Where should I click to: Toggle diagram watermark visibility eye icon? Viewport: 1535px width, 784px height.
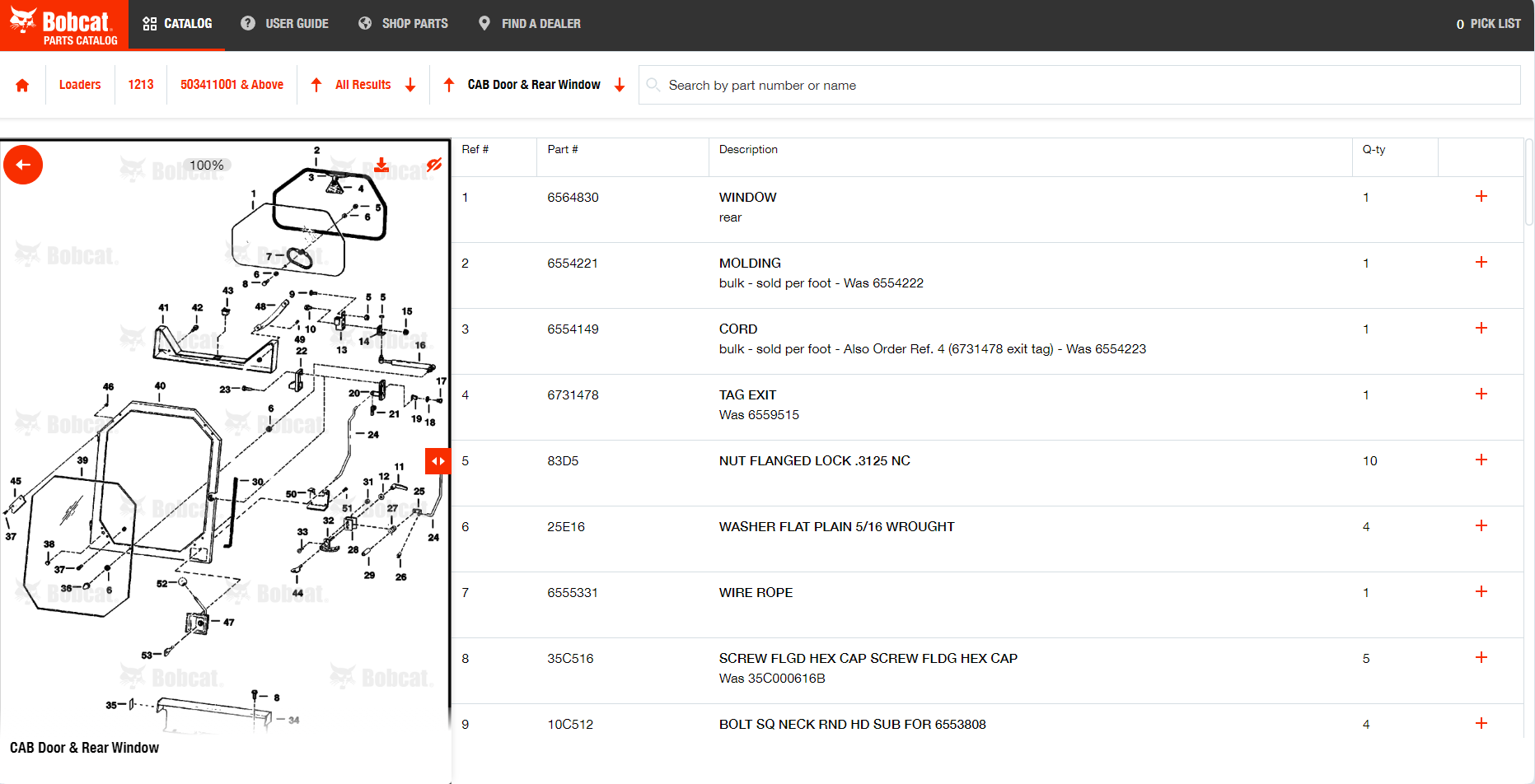[x=433, y=165]
